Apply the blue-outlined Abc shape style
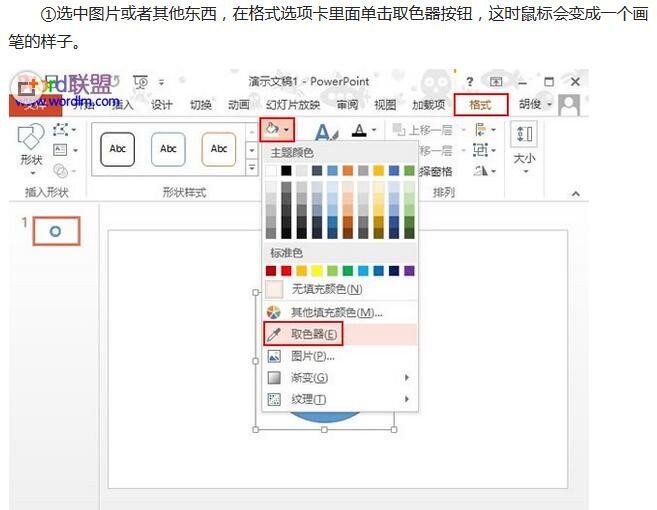Screen dimensions: 657x510 (168, 149)
